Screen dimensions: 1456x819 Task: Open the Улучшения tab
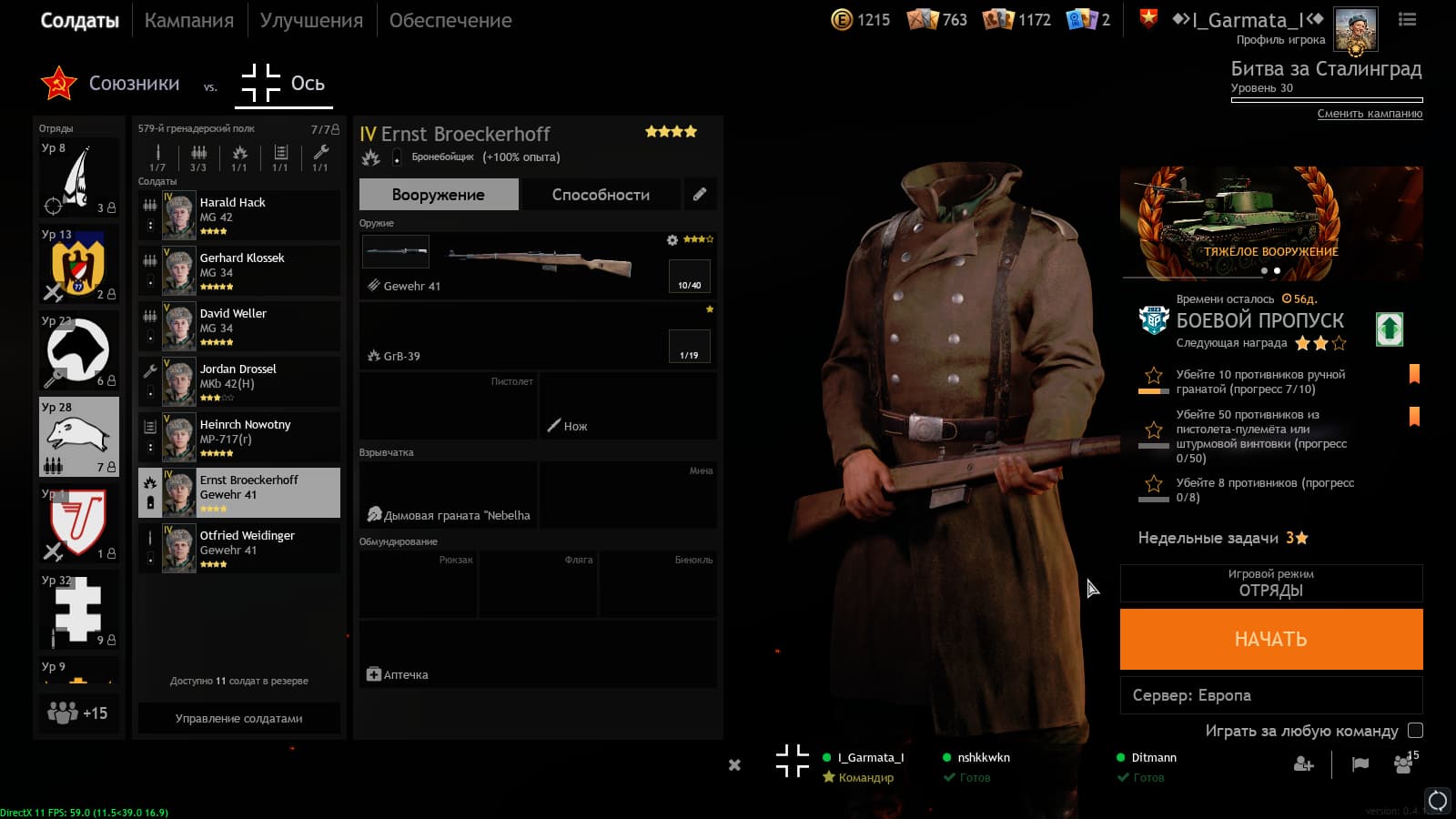311,20
